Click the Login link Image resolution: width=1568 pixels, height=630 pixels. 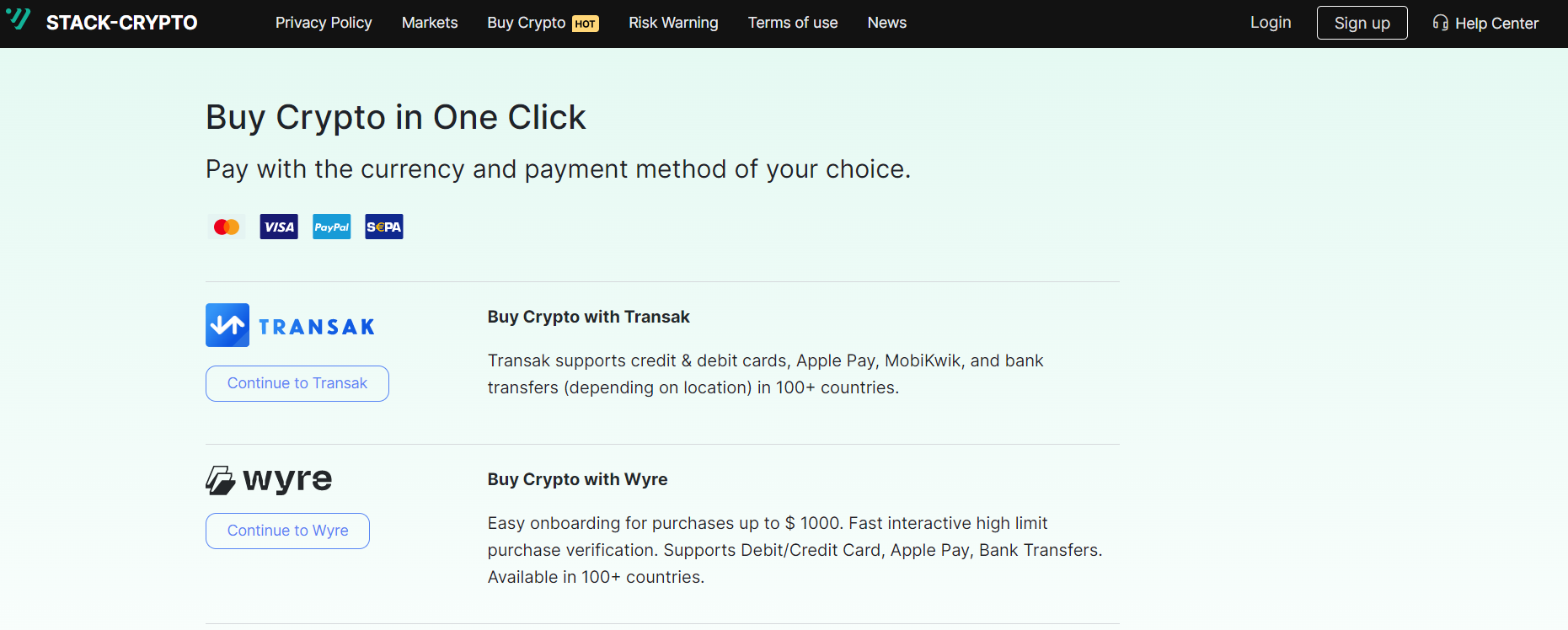[x=1270, y=23]
